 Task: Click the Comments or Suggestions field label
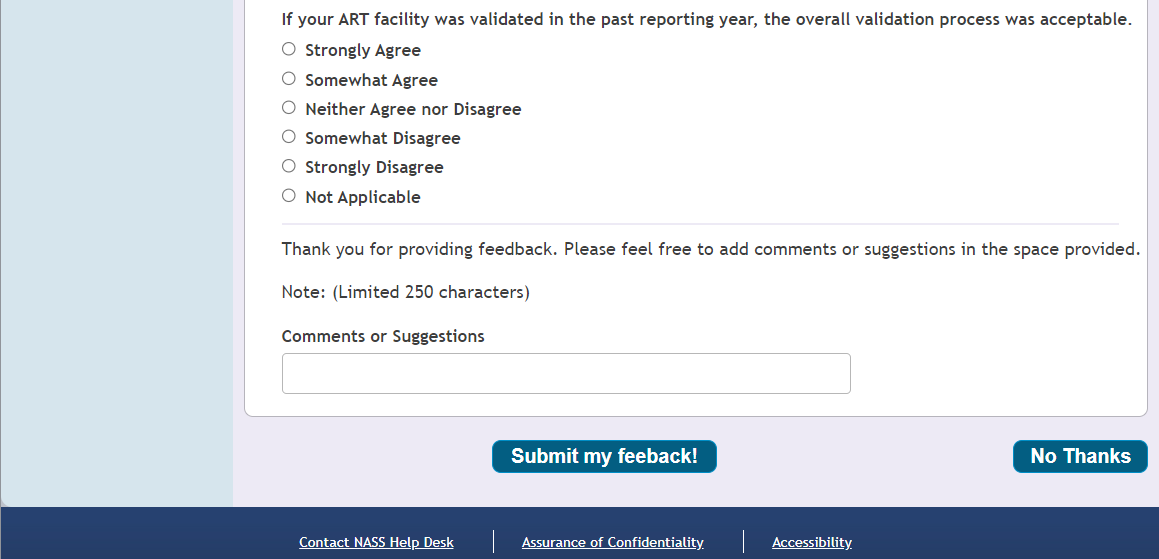383,336
